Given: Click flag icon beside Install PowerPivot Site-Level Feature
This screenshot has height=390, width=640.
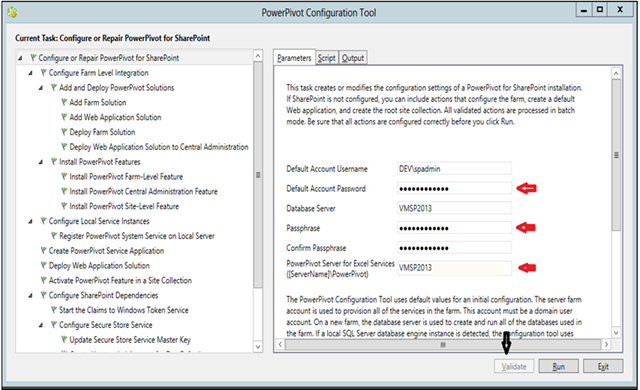Looking at the screenshot, I should click(64, 206).
